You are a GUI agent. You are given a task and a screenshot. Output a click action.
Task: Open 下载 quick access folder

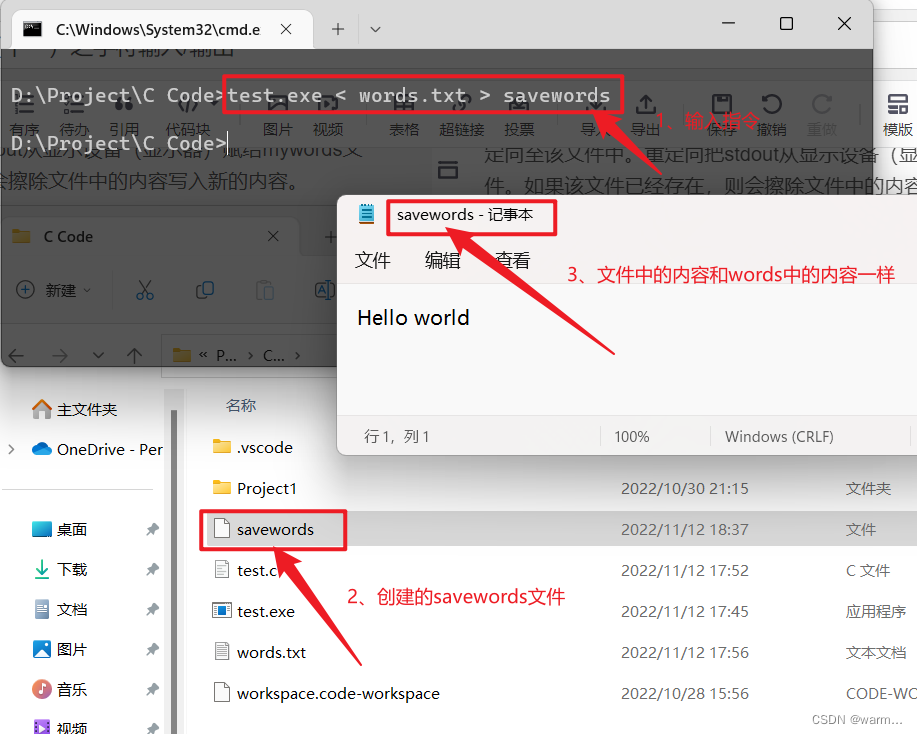(x=59, y=569)
